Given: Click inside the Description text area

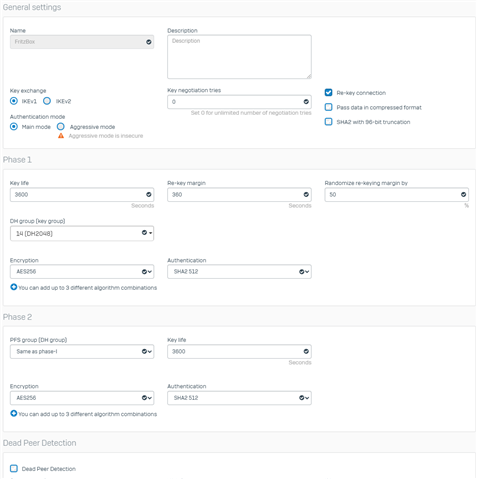Looking at the screenshot, I should [x=239, y=57].
